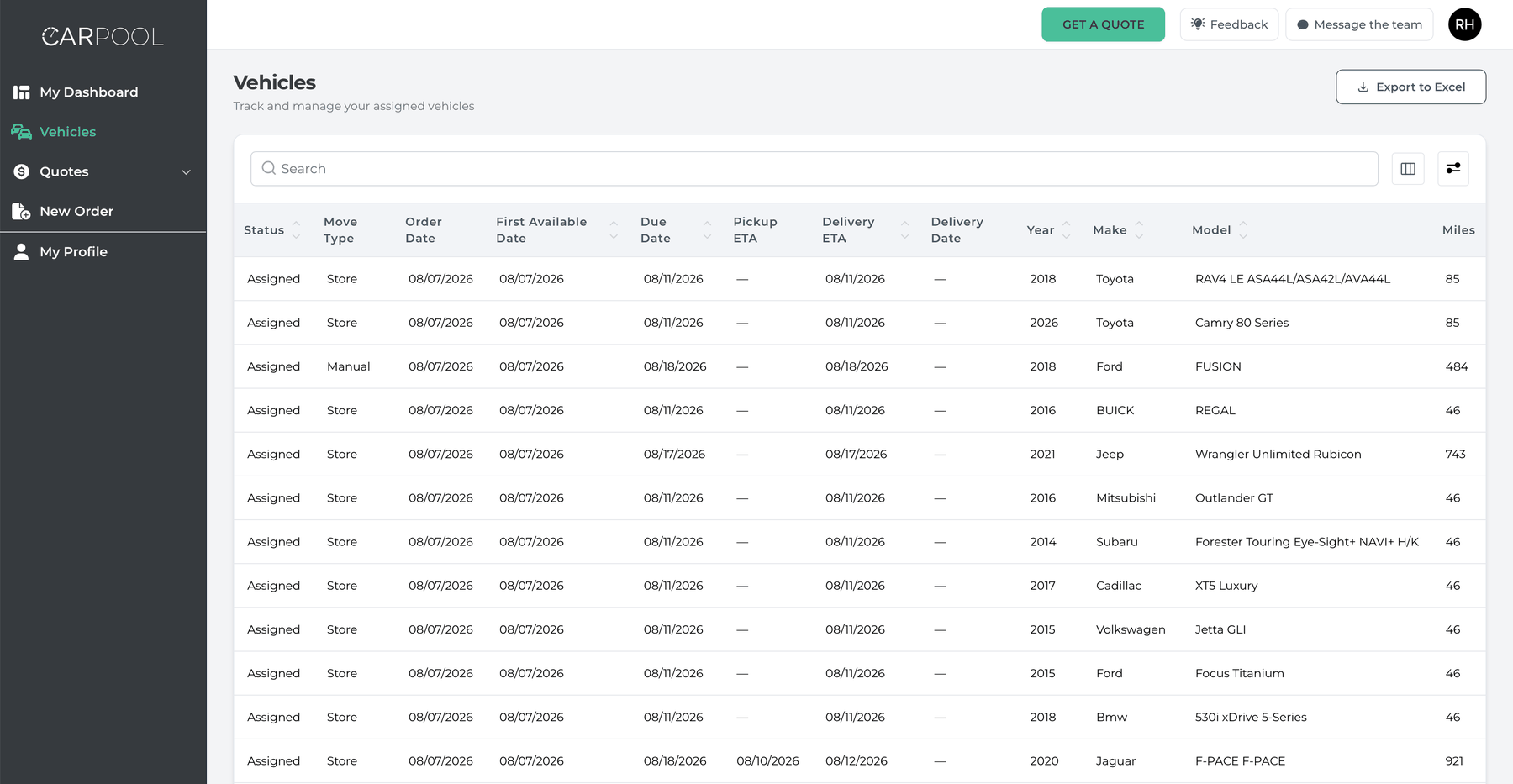Open the Vehicles page label
Screen dimensions: 1513x784
[x=68, y=132]
